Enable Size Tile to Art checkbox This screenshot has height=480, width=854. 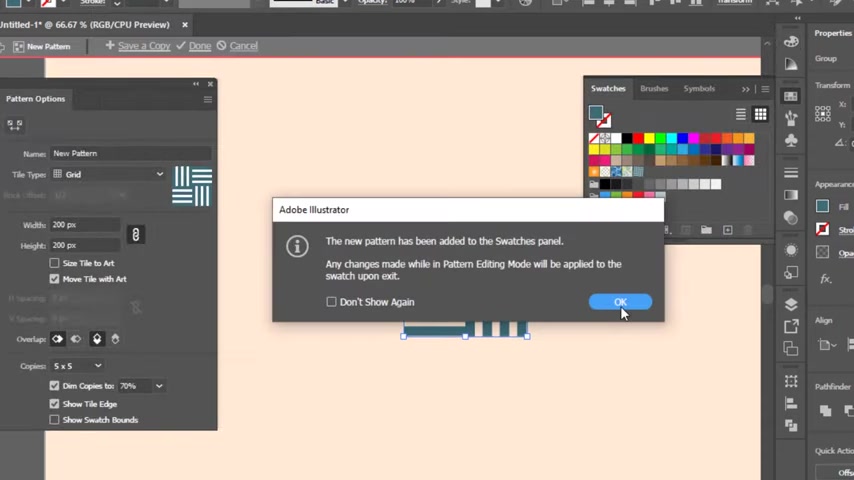[54, 263]
